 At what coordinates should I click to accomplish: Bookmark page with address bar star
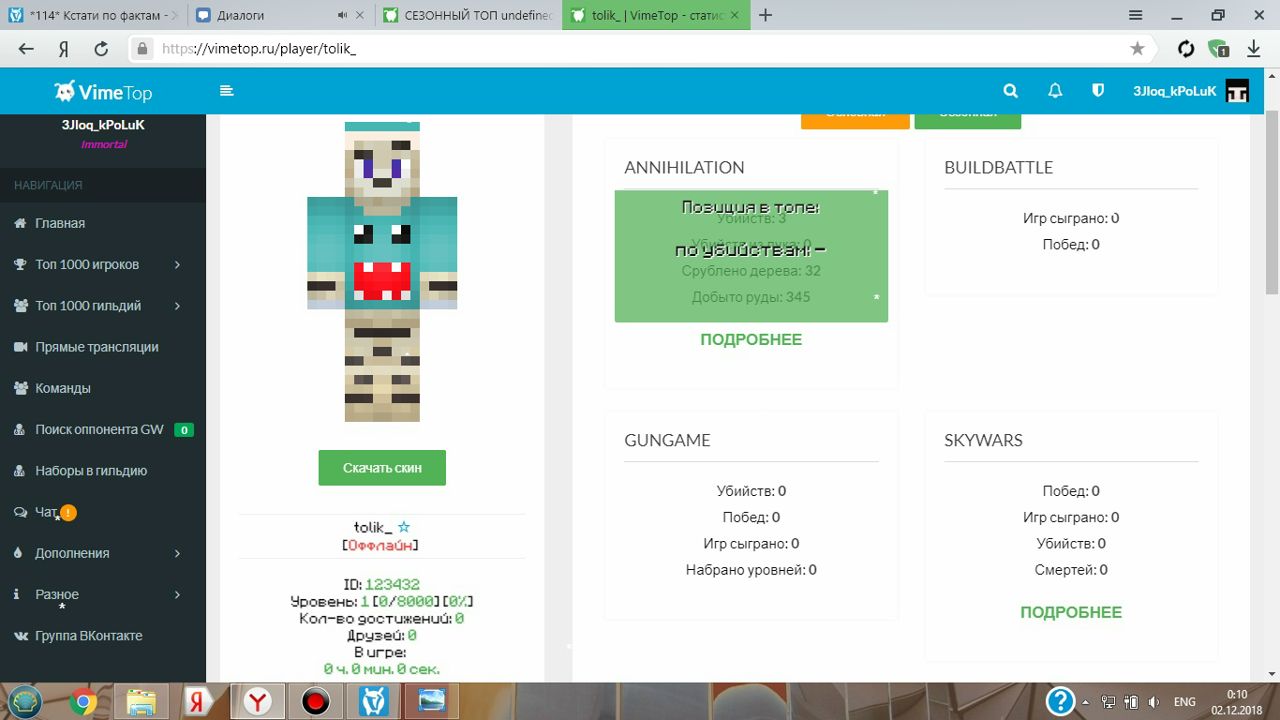1137,49
